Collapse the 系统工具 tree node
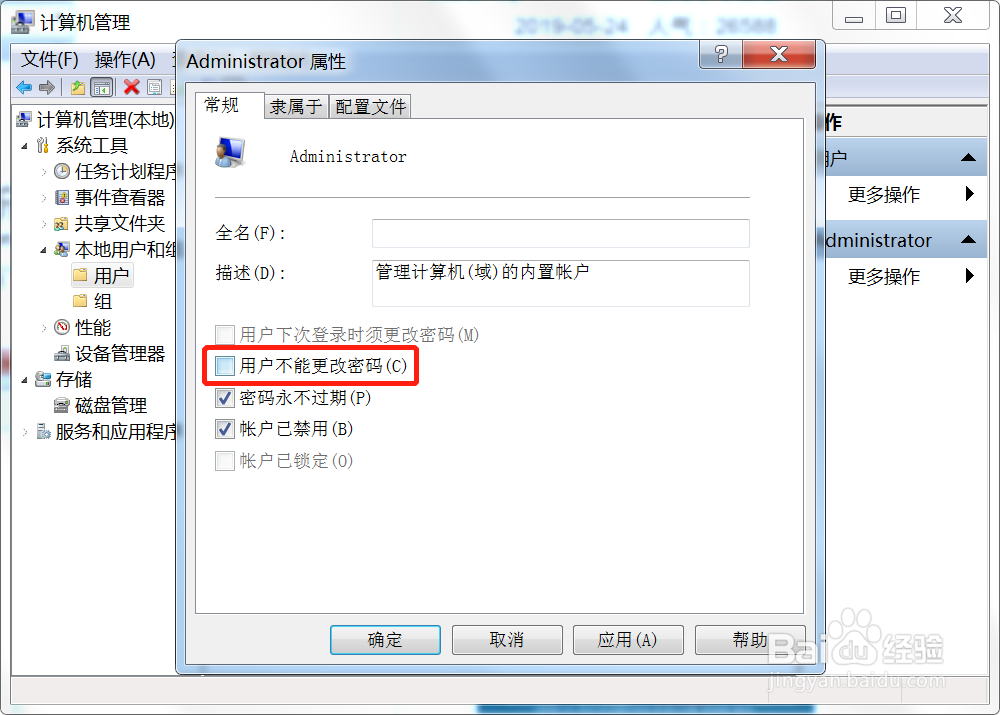 24,146
